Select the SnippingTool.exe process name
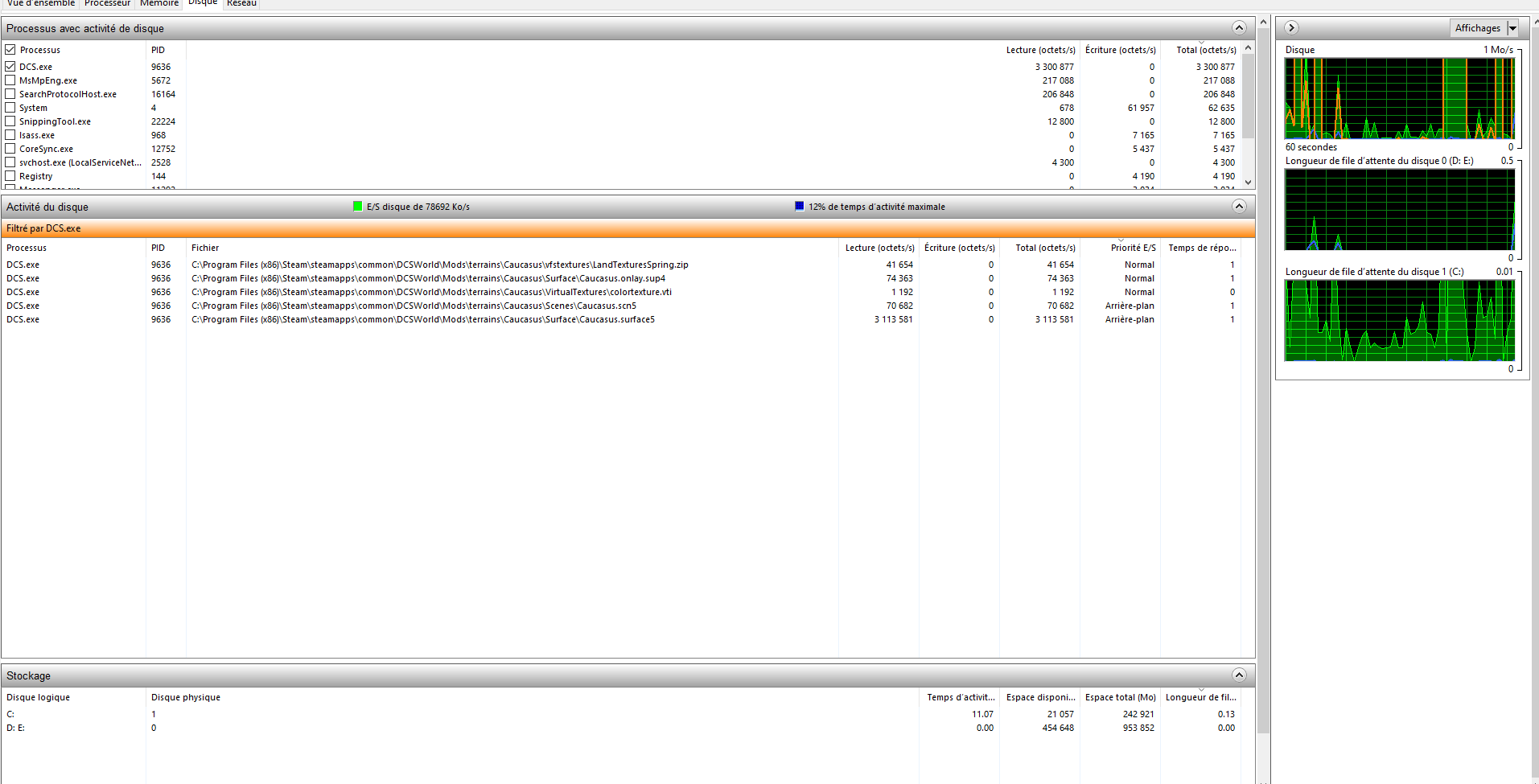Viewport: 1539px width, 784px height. click(55, 121)
